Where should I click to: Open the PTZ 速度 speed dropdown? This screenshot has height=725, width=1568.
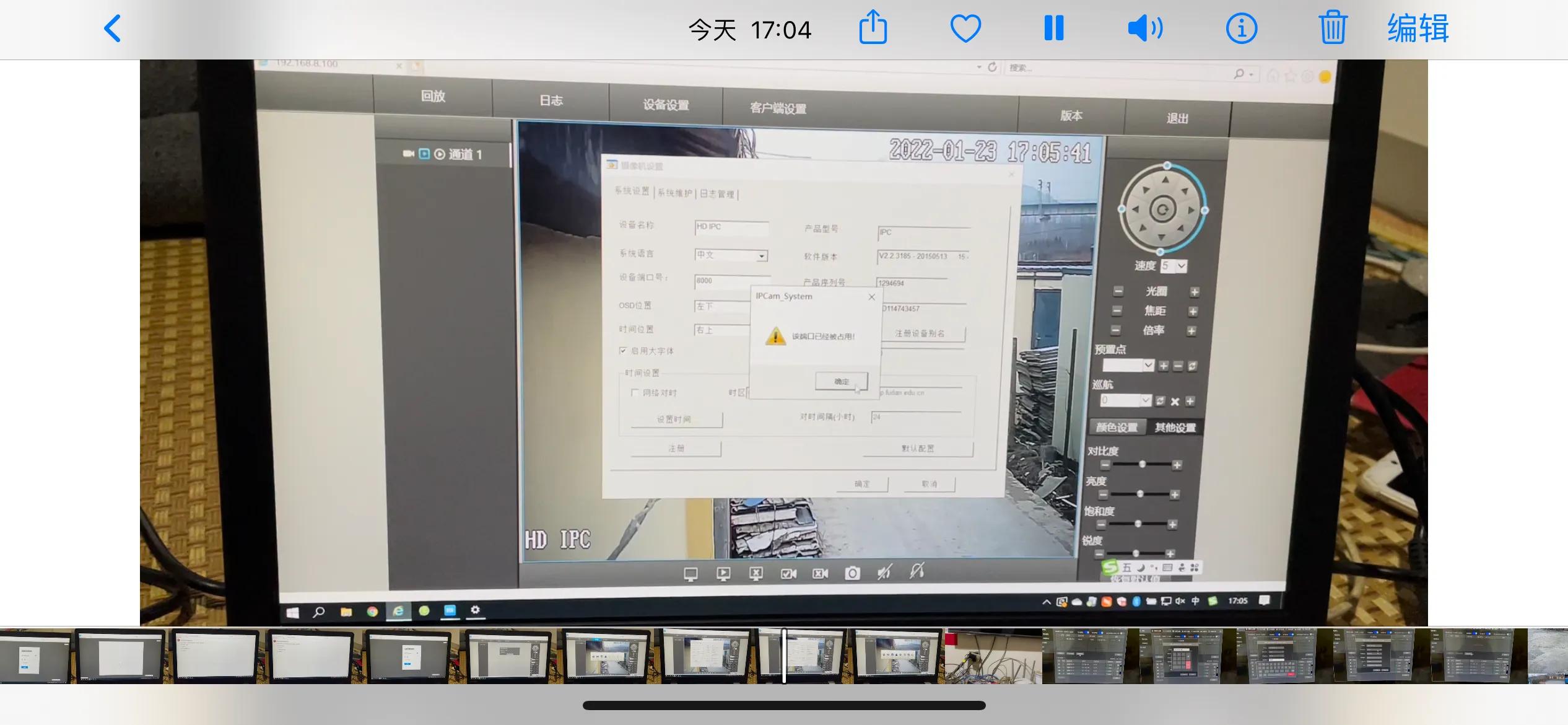(x=1182, y=266)
